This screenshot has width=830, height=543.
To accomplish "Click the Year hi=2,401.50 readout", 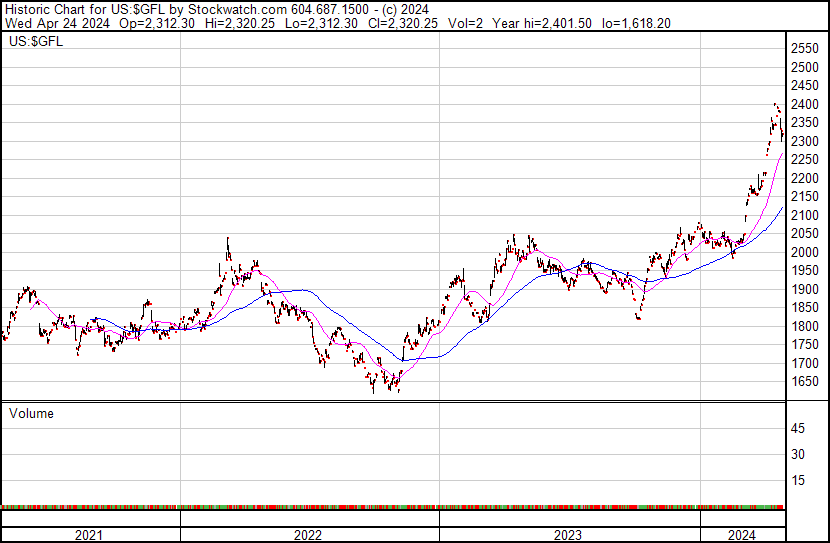I will pyautogui.click(x=542, y=23).
